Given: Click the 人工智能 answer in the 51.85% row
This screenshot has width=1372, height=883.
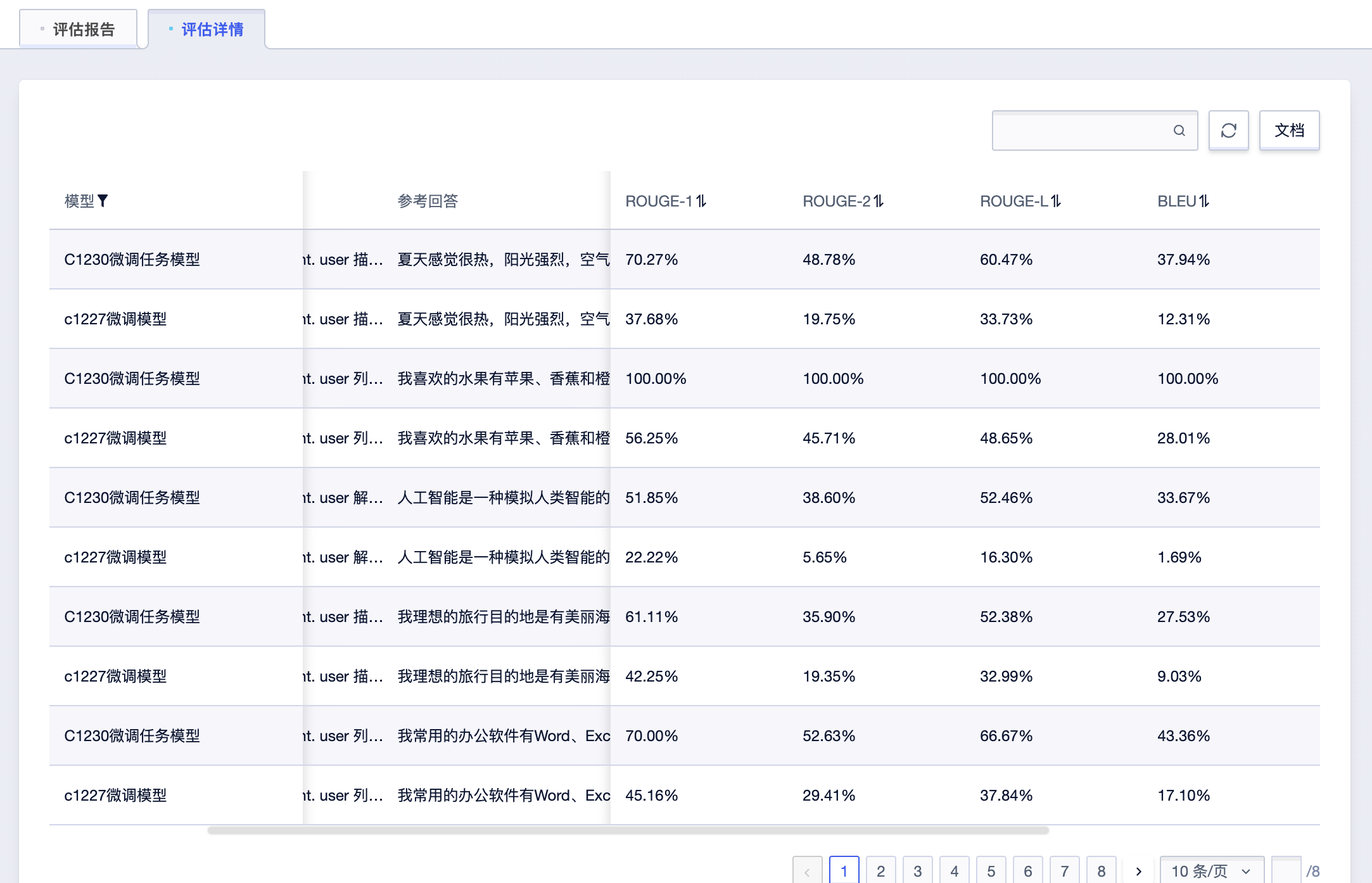Looking at the screenshot, I should tap(504, 497).
